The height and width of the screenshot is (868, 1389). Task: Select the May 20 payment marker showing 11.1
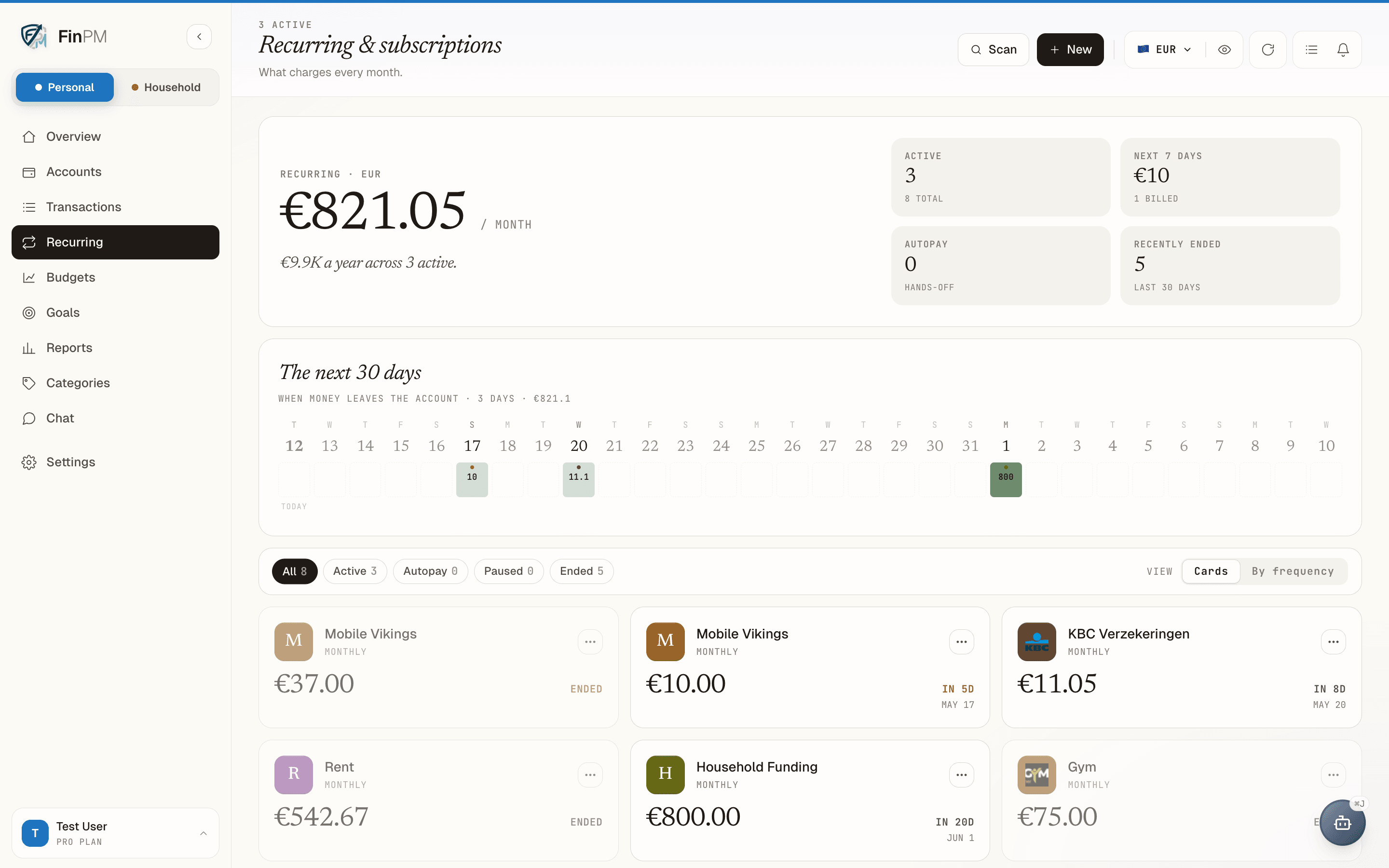579,479
